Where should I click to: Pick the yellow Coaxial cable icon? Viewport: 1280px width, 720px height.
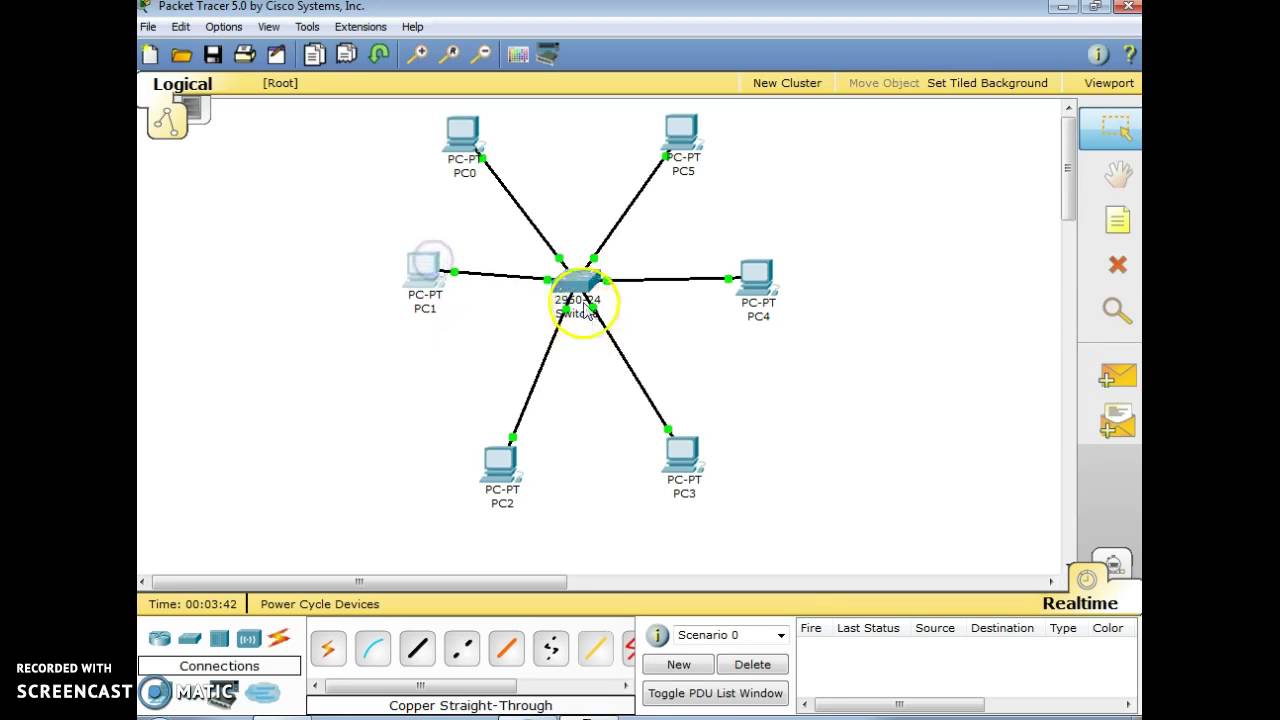click(x=595, y=649)
